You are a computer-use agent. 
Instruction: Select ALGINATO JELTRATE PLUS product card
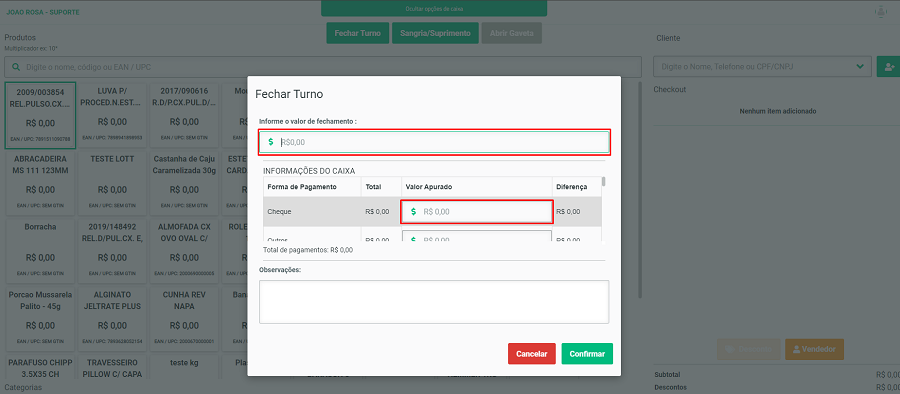112,318
